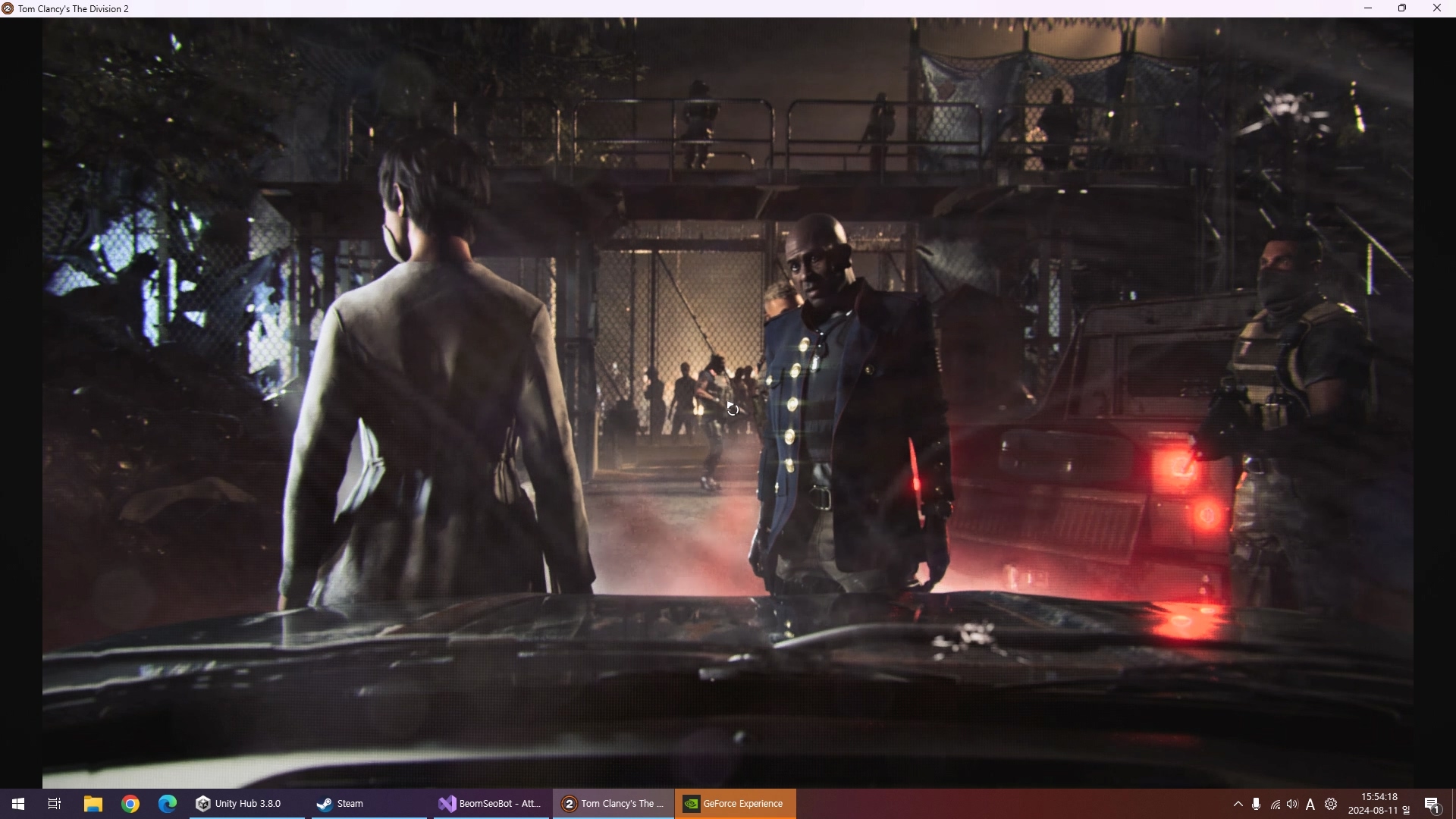The width and height of the screenshot is (1456, 819).
Task: Open the clock and calendar flyout
Action: [1379, 804]
